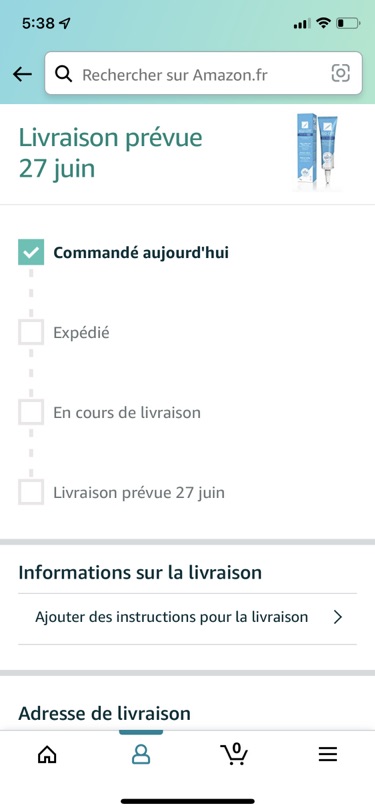Open the product thumbnail image
375x812 pixels.
pos(318,153)
